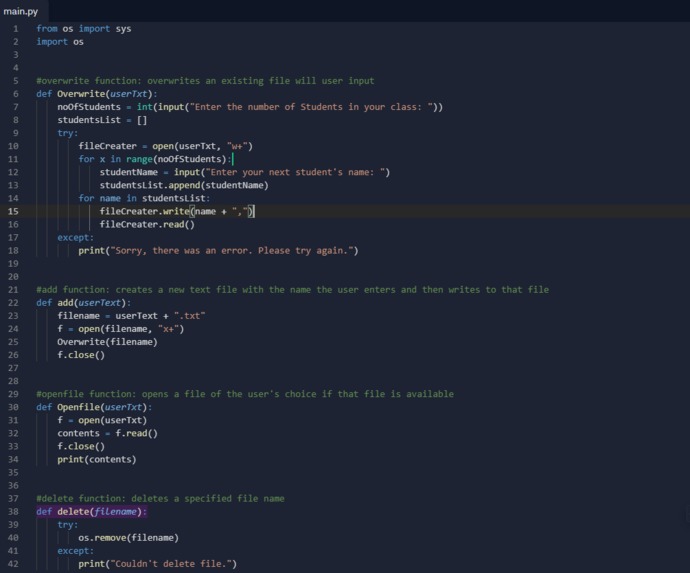Viewport: 690px width, 573px height.
Task: Click the studentName input prompt line
Action: 245,172
